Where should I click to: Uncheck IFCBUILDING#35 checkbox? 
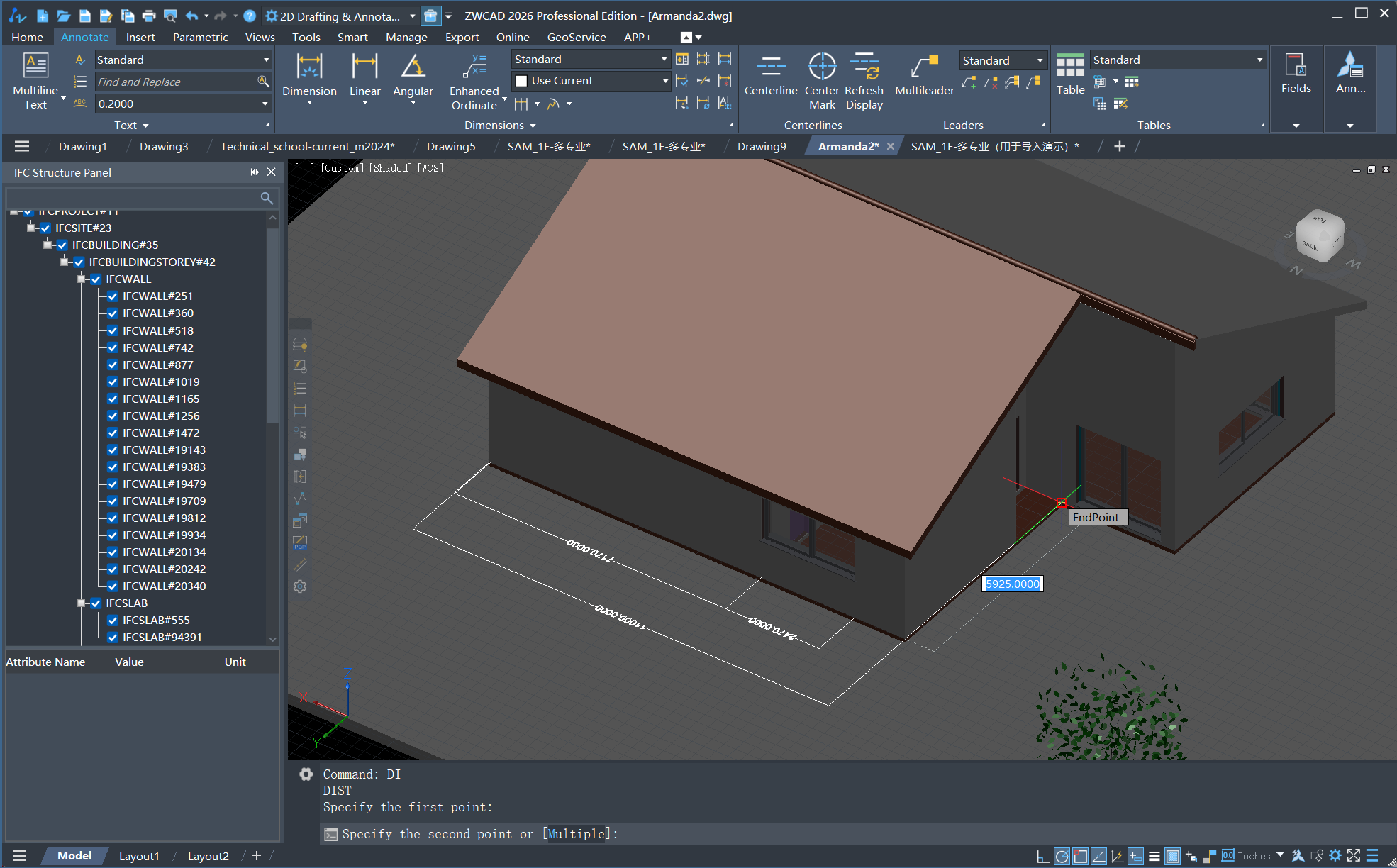point(62,245)
